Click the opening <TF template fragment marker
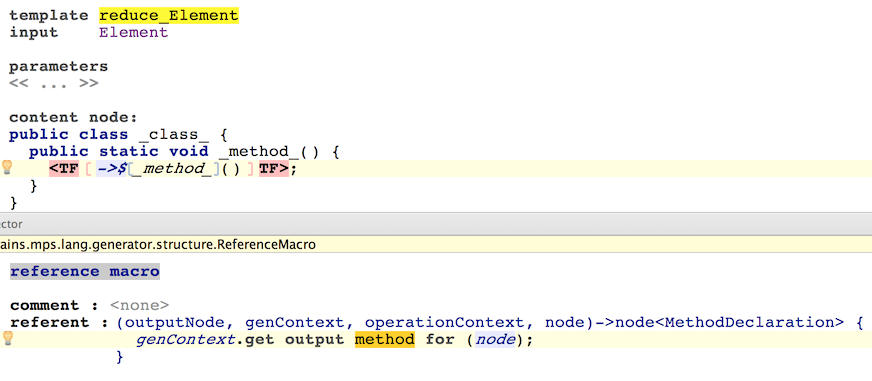This screenshot has width=872, height=381. click(x=64, y=169)
